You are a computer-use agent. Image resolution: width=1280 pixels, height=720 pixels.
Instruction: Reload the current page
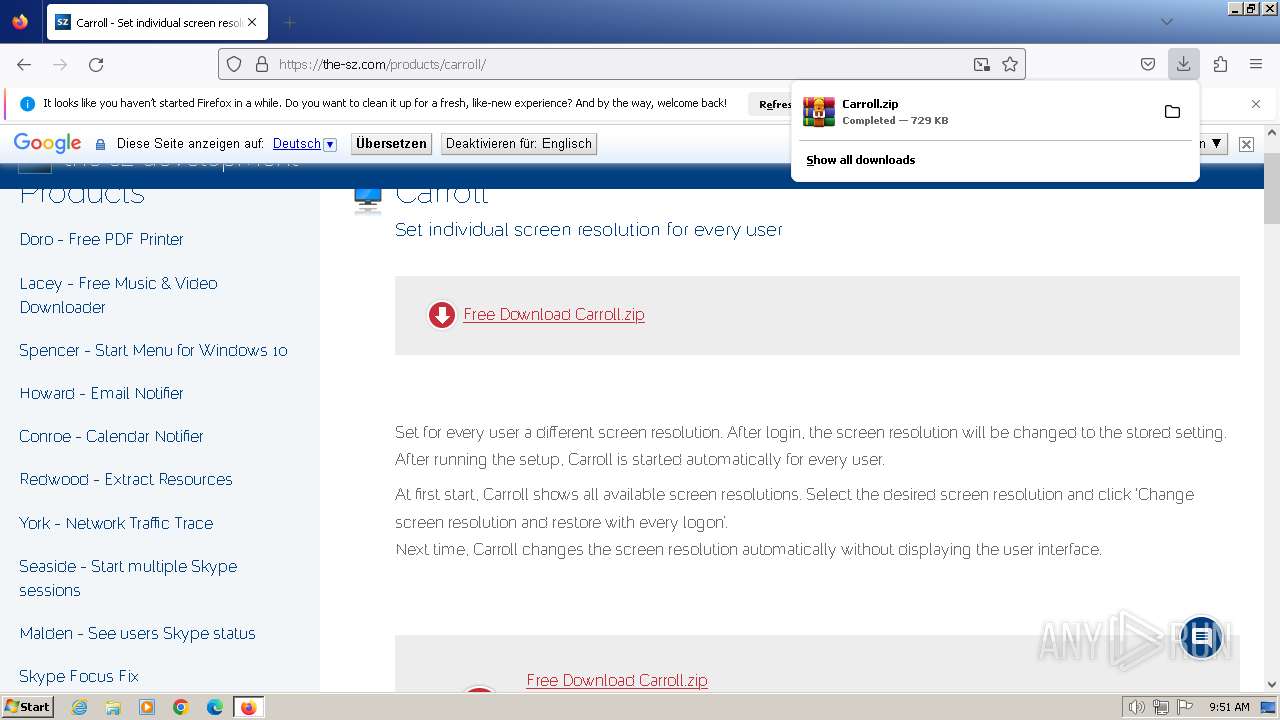click(96, 64)
